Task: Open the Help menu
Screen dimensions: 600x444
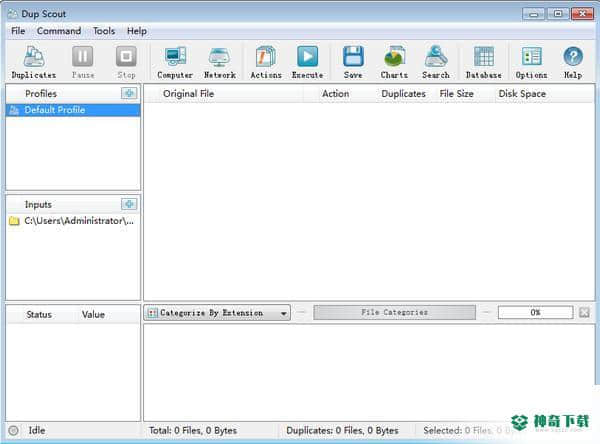Action: click(x=137, y=31)
